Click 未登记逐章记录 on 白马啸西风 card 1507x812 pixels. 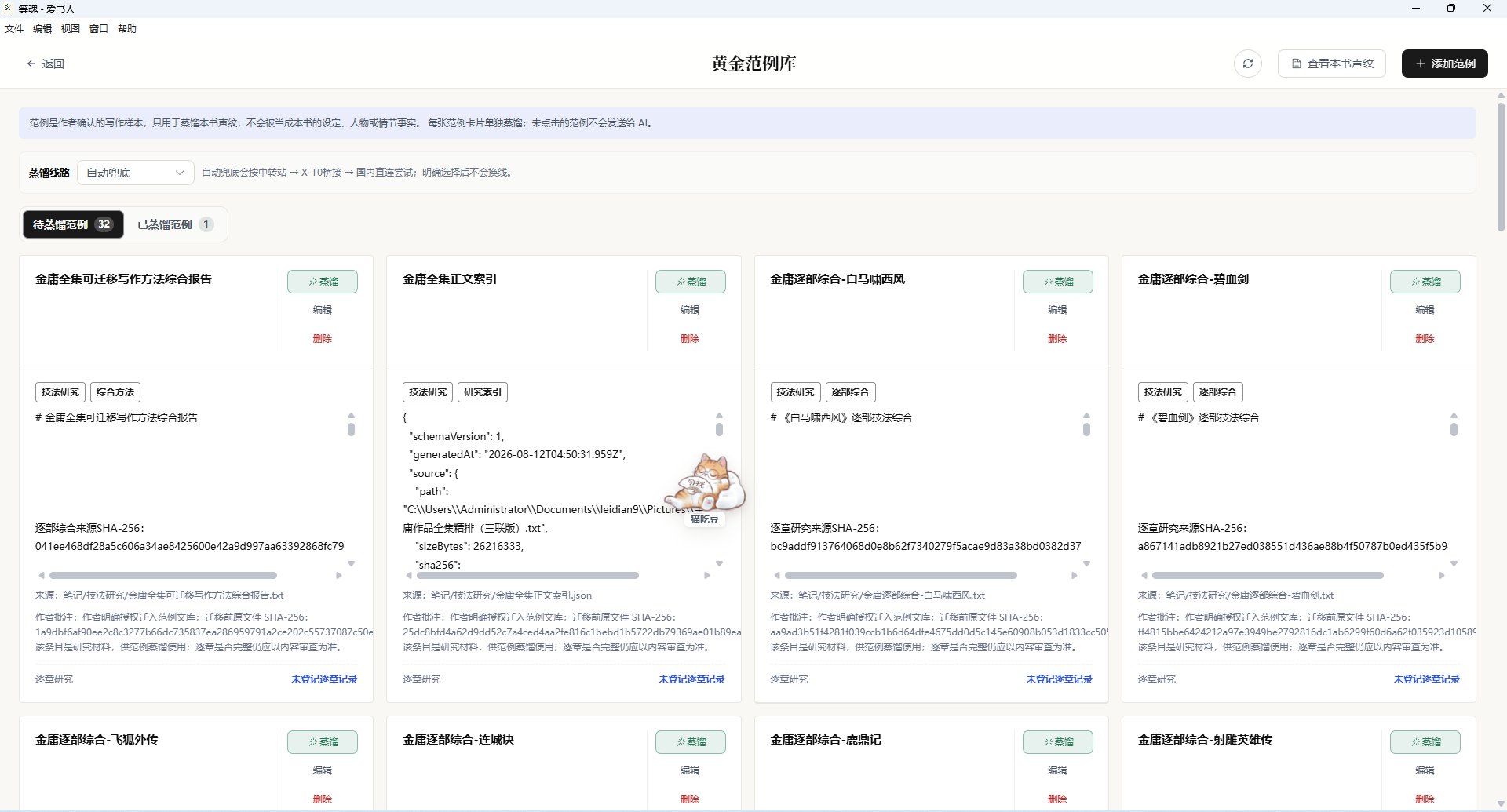tap(1059, 679)
